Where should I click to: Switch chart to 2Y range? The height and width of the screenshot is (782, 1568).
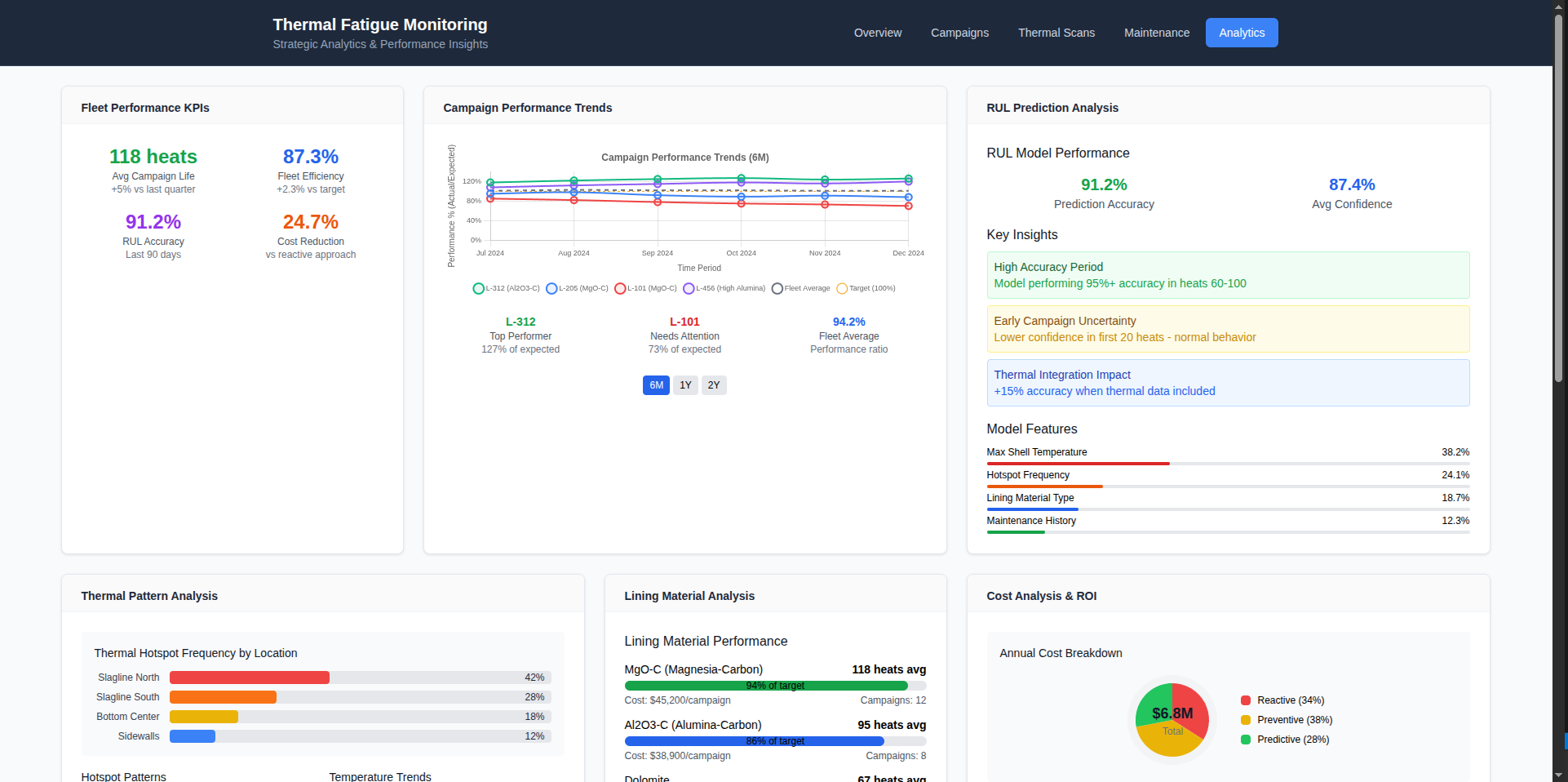click(714, 385)
